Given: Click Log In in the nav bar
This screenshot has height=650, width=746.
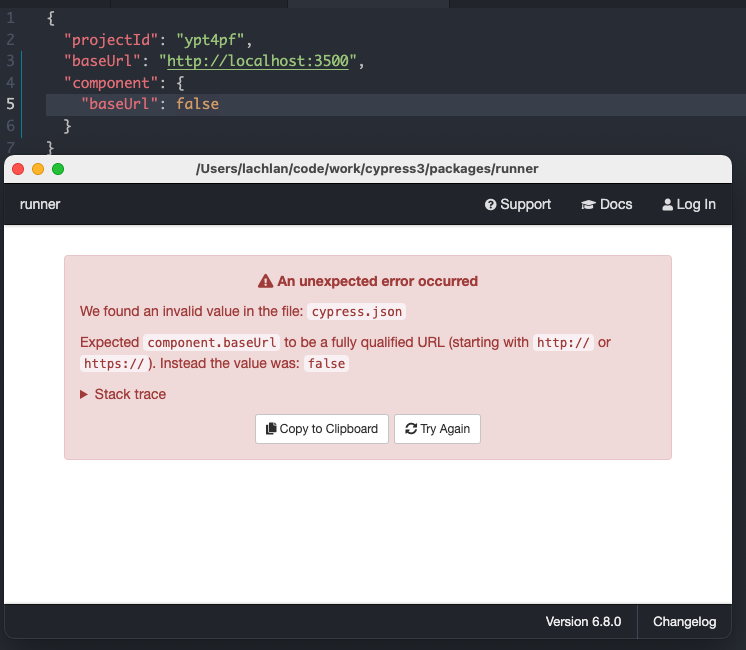Looking at the screenshot, I should tap(689, 204).
